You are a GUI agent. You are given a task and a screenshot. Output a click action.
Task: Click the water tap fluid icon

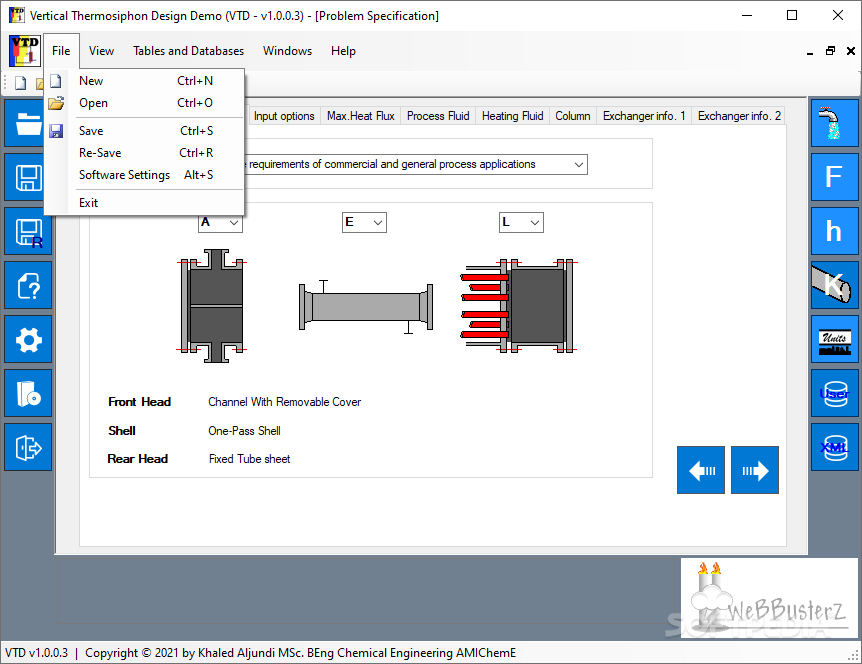tap(835, 123)
